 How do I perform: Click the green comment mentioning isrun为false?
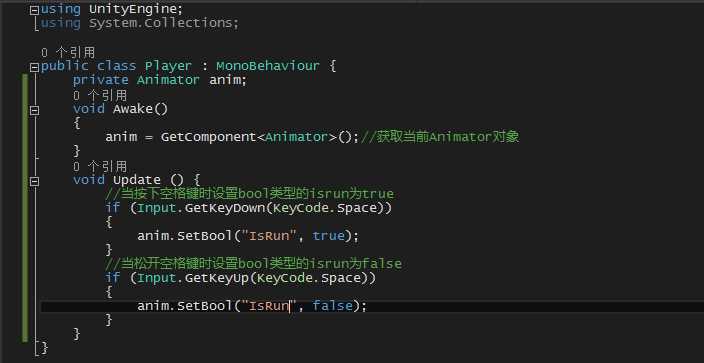(253, 264)
